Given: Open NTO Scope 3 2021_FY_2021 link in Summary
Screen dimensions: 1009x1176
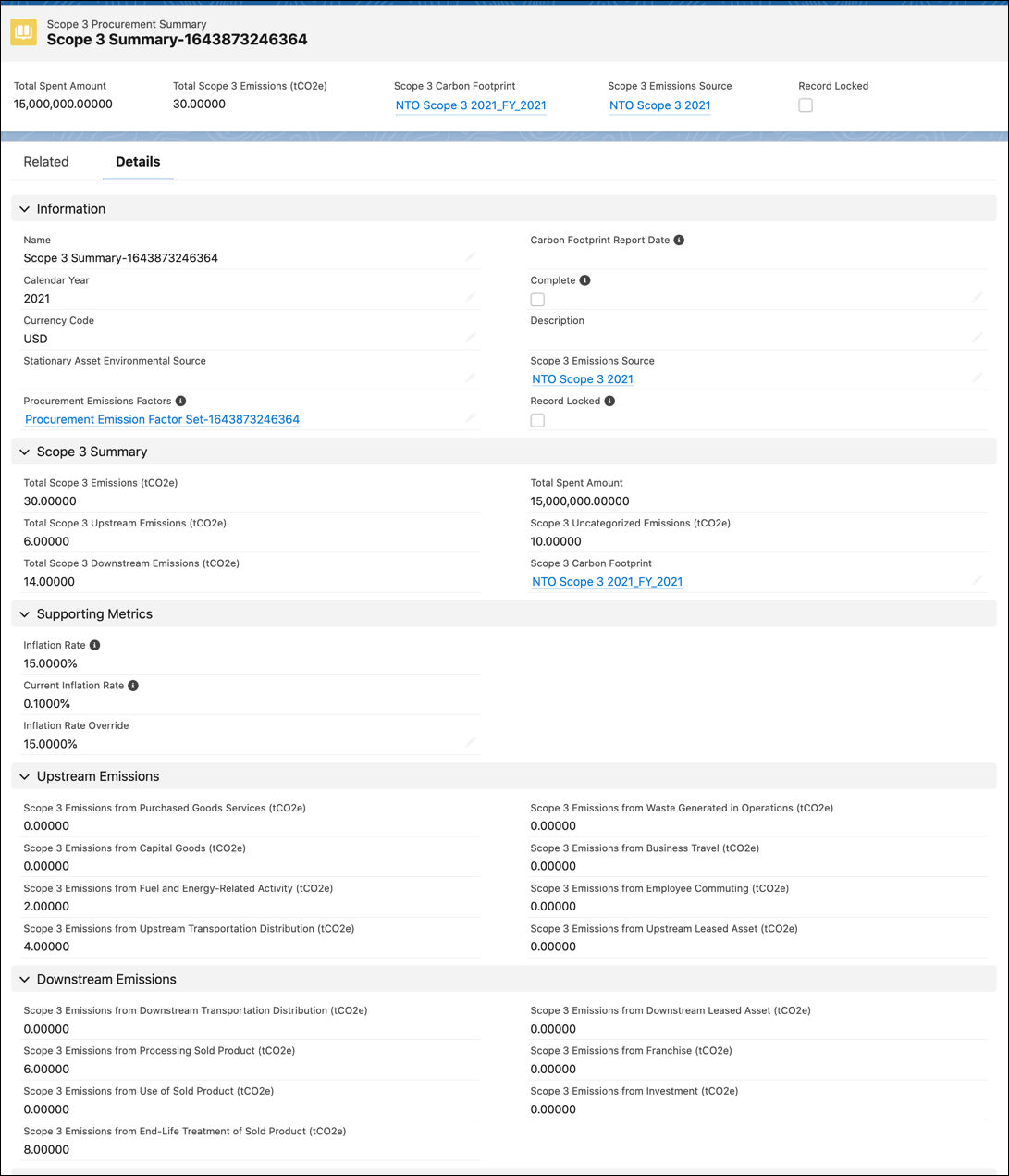Looking at the screenshot, I should pos(607,582).
